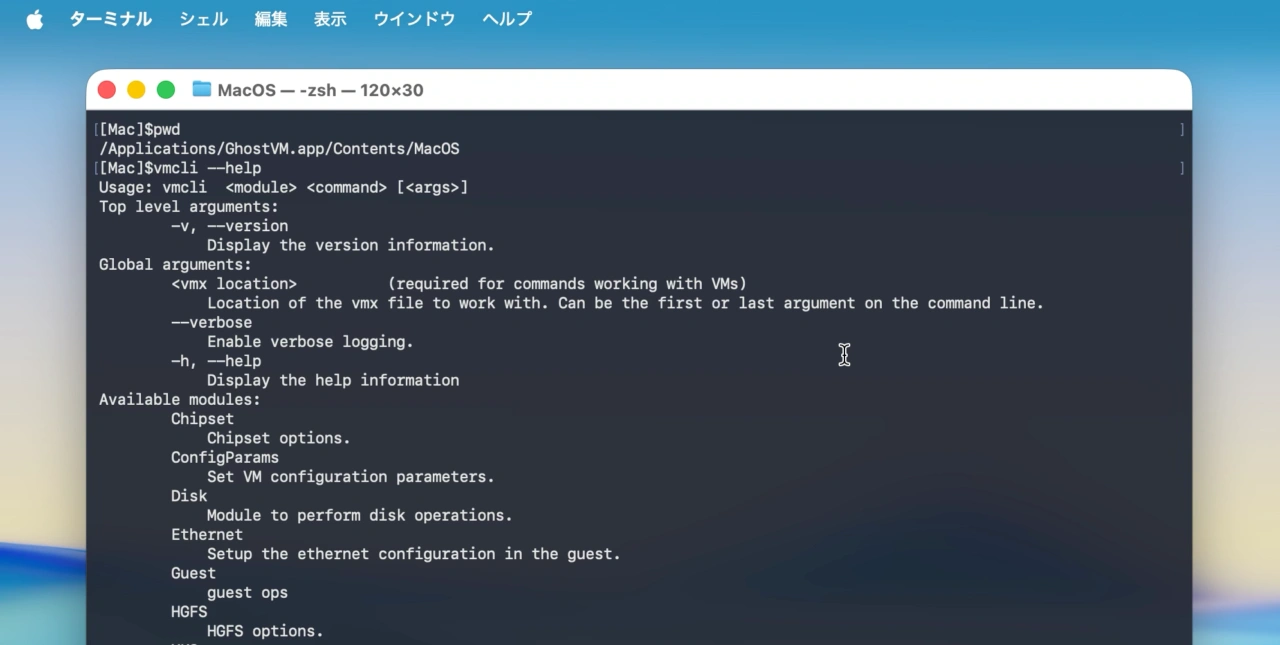The height and width of the screenshot is (645, 1280).
Task: Click the "ConfigParams" module name
Action: tap(225, 458)
